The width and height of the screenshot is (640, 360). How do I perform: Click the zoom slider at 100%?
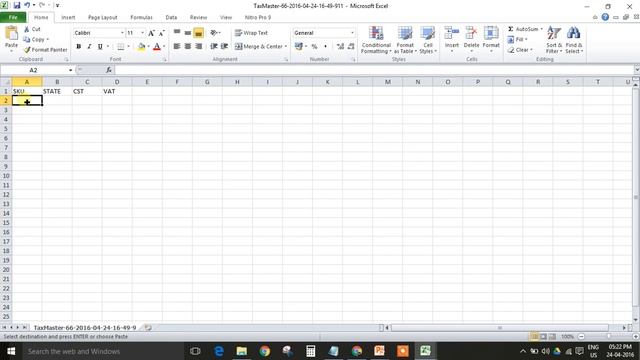609,336
